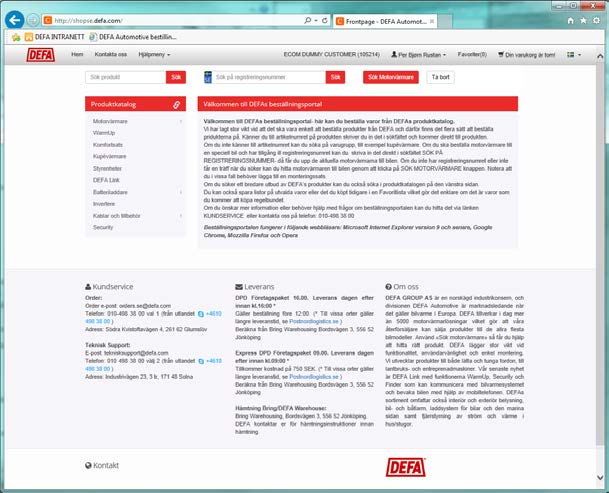Click the registreringsnummer search field
Viewport: 609px width, 493px height.
[x=269, y=77]
